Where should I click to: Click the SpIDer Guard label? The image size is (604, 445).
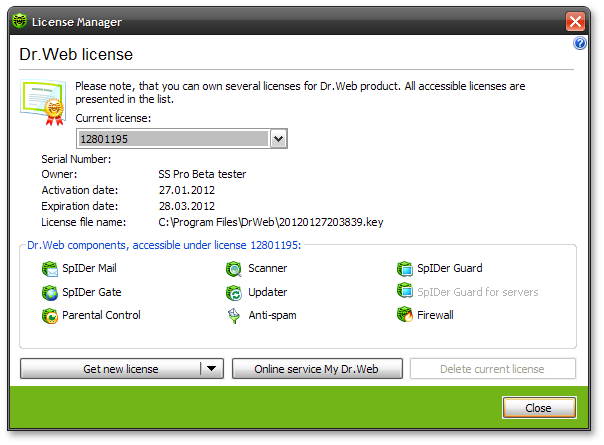(450, 268)
